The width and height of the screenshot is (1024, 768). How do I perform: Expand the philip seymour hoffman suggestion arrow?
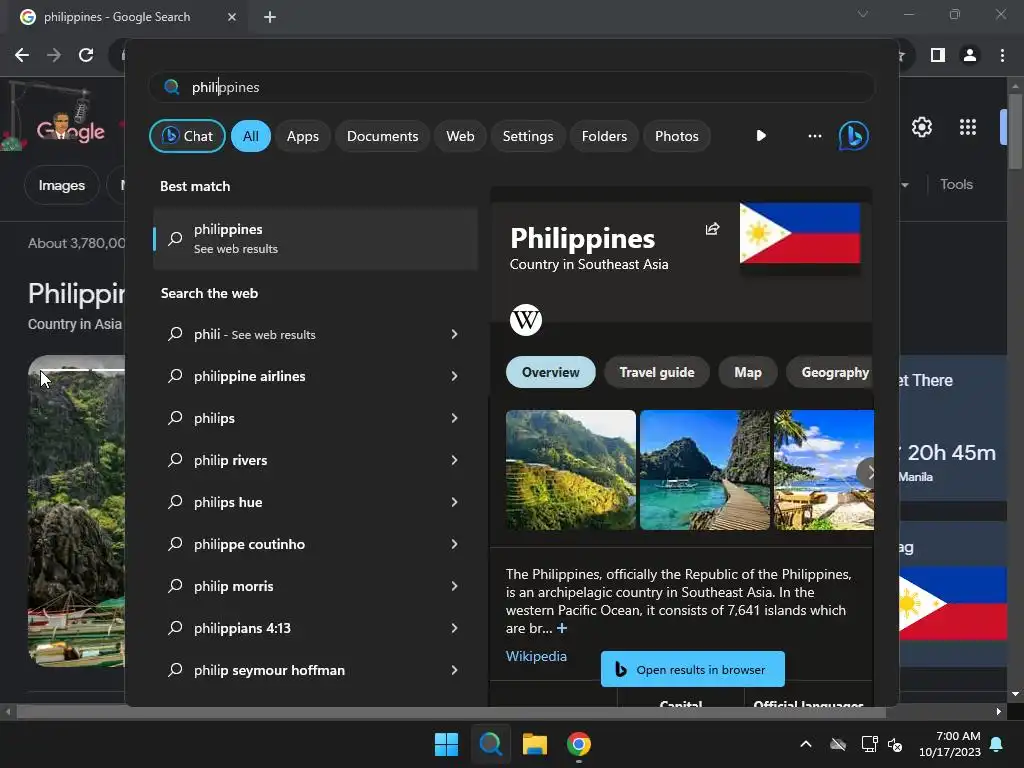pyautogui.click(x=455, y=670)
